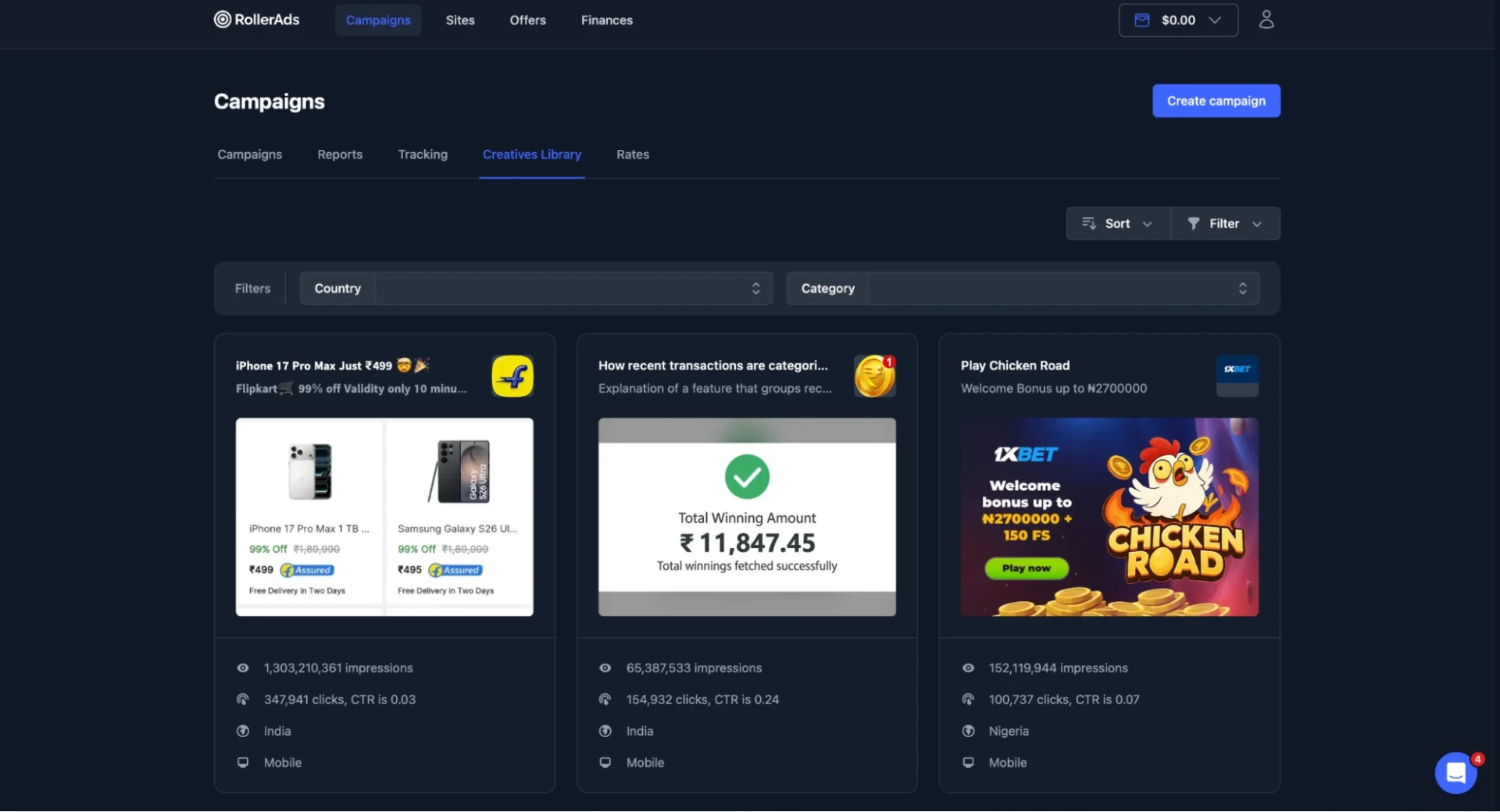This screenshot has width=1500, height=812.
Task: Click the Samsung Galaxy S26 product image
Action: (459, 472)
